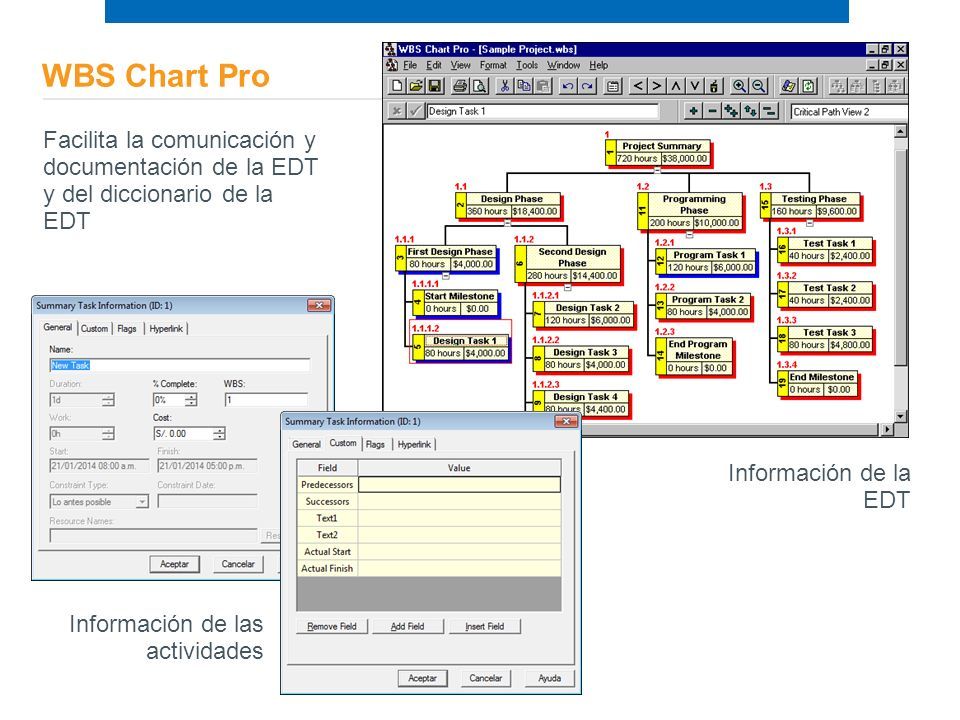This screenshot has height=720, width=960.
Task: Click the Save floppy disk icon
Action: pos(435,86)
